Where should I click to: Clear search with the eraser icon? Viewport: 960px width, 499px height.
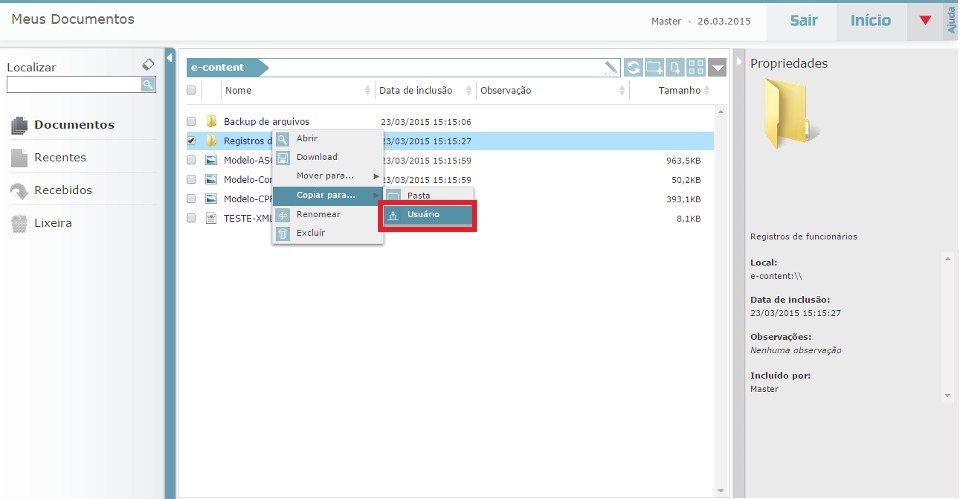click(148, 65)
